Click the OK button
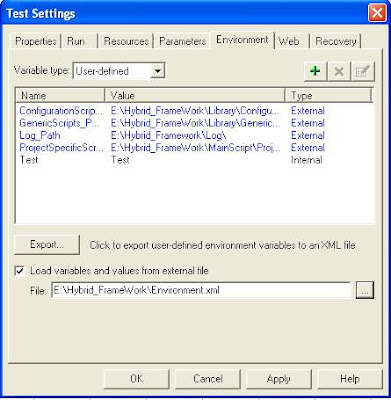Screen dimensions: 391x400 pos(137,379)
